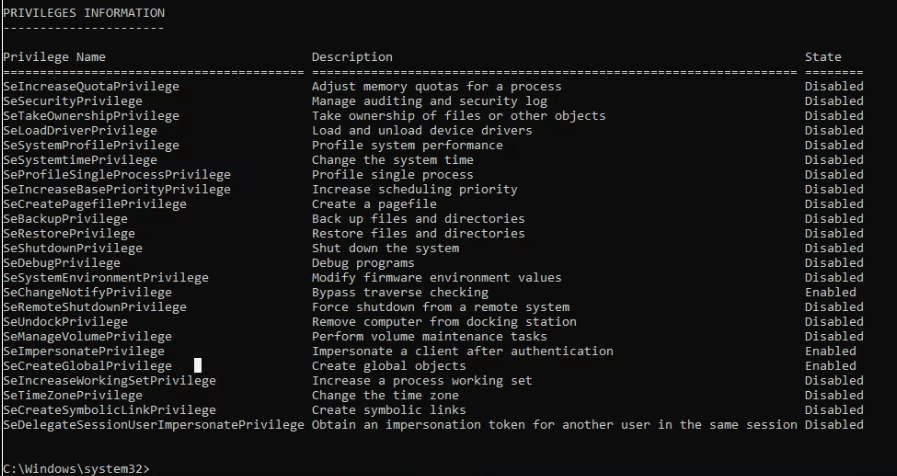Screen dimensions: 897x476
Task: Click the SeDebugPrivilege entry
Action: pyautogui.click(x=62, y=263)
